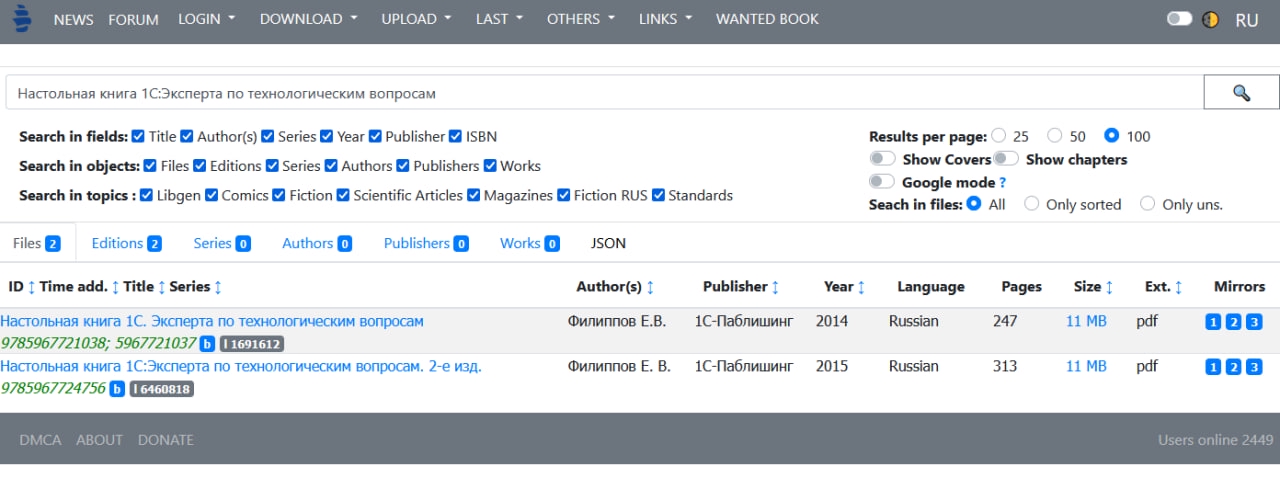1280x478 pixels.
Task: Click mirror 2 for the 2014 book
Action: click(x=1233, y=322)
